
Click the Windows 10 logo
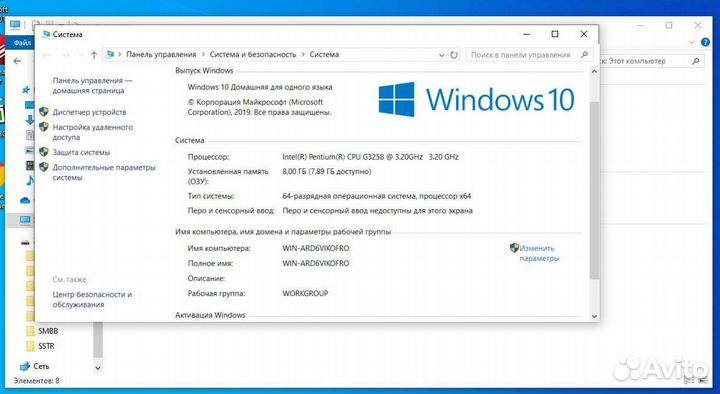click(x=476, y=100)
